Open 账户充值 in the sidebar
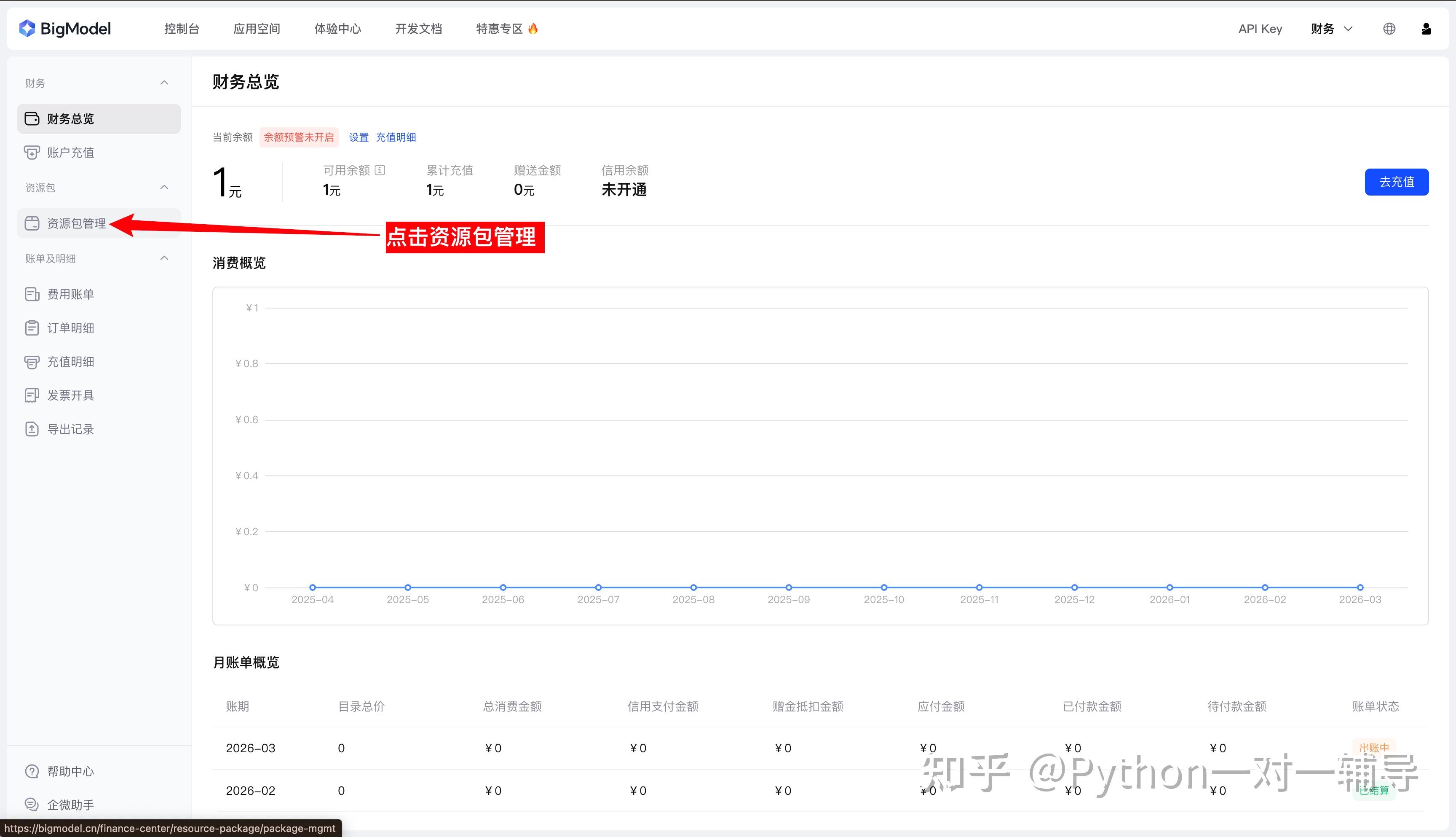Viewport: 1456px width, 837px height. (70, 152)
